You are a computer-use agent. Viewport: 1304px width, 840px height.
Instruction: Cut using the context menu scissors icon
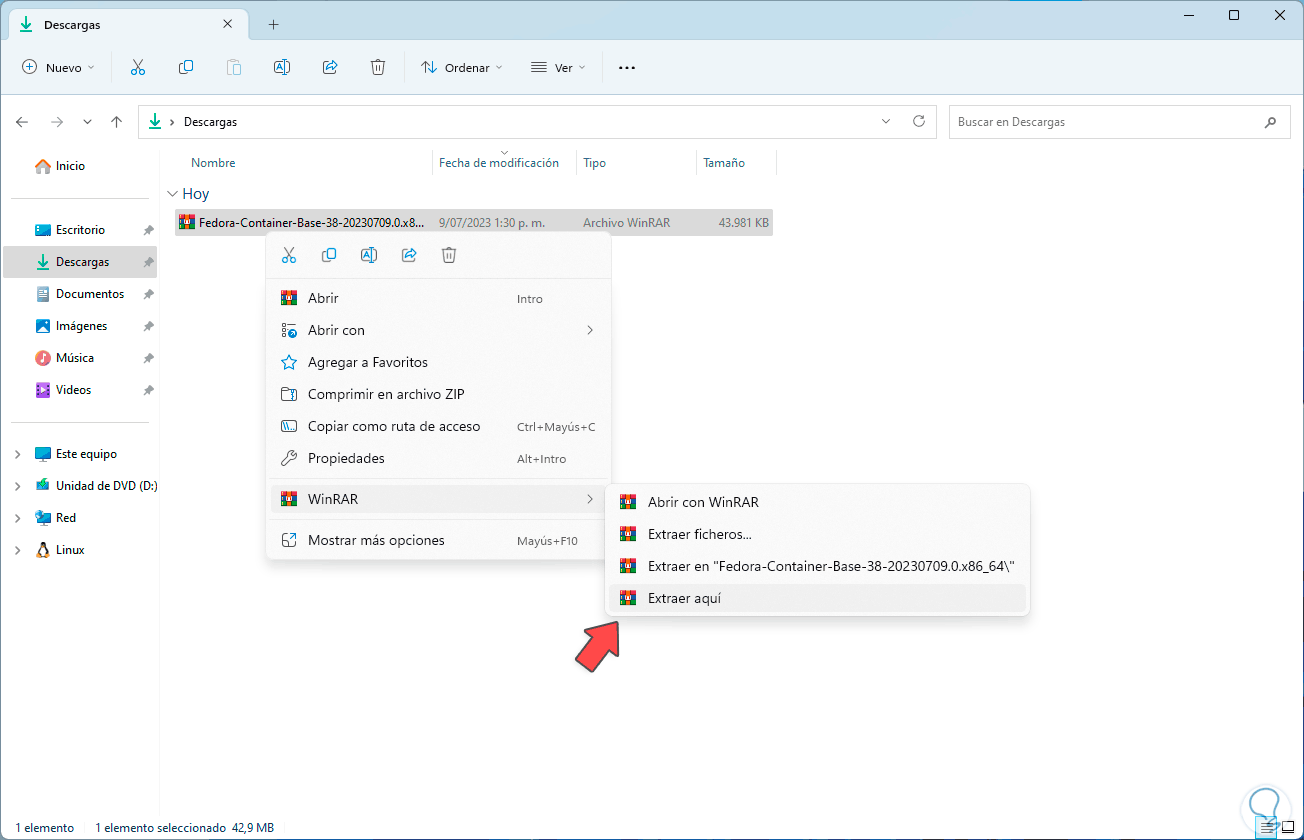tap(289, 255)
